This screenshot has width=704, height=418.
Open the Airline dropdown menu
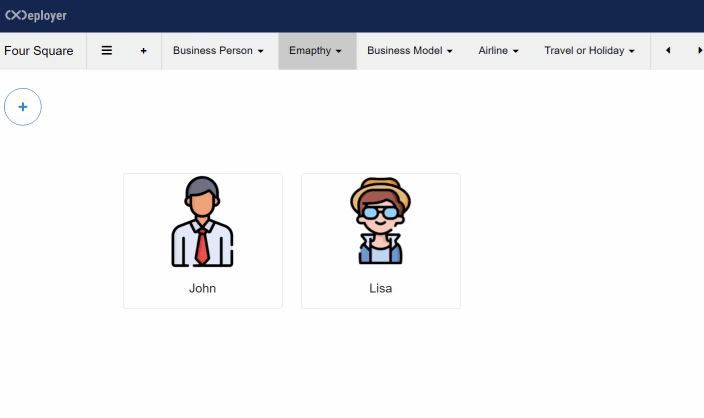(x=498, y=51)
